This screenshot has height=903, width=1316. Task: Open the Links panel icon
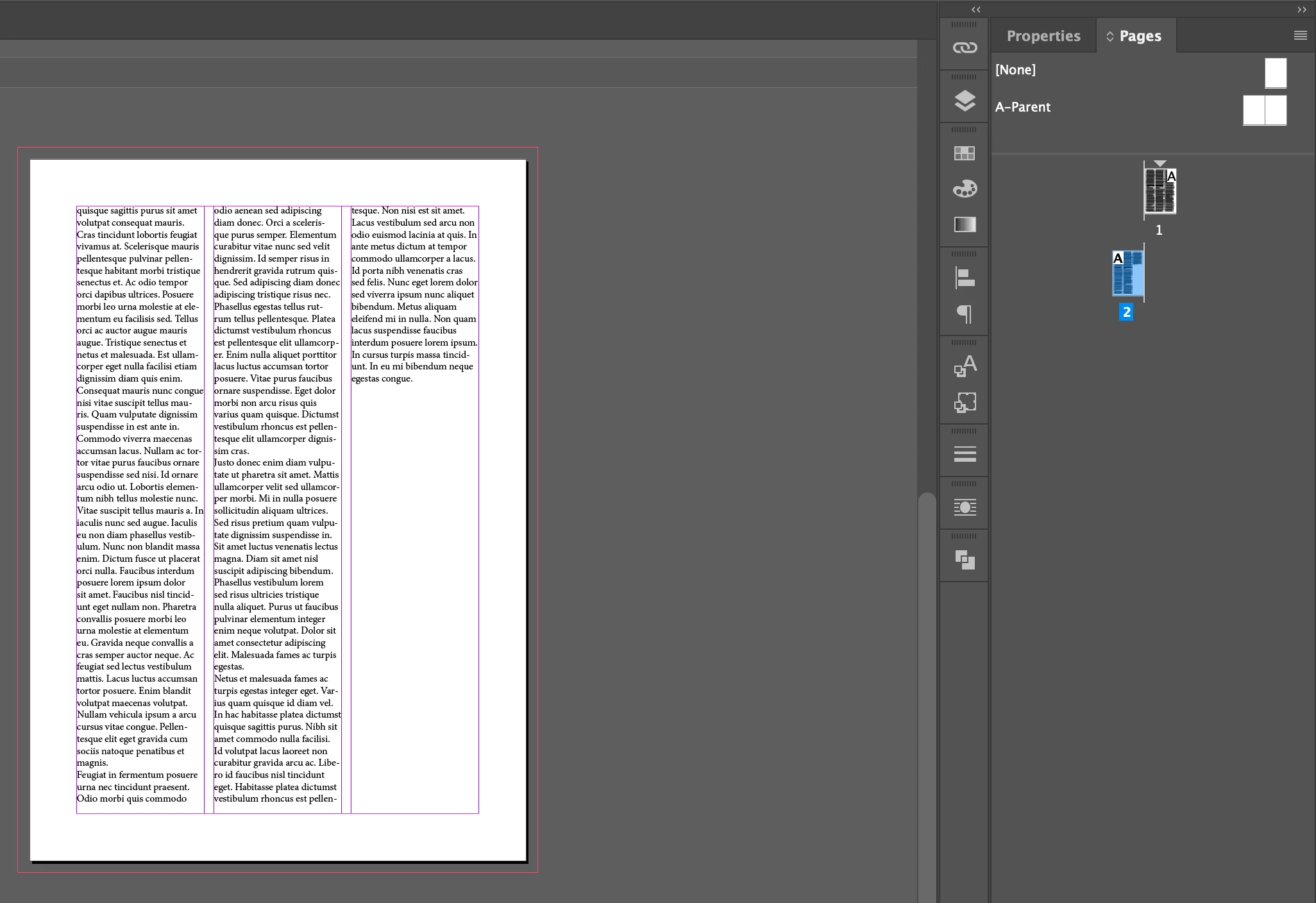click(965, 48)
